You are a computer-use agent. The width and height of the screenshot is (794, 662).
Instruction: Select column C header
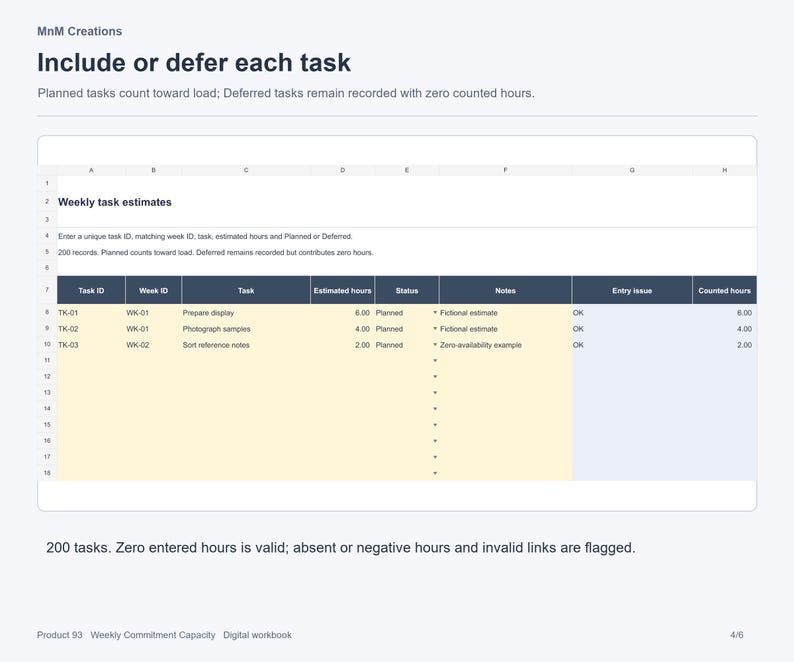click(246, 170)
